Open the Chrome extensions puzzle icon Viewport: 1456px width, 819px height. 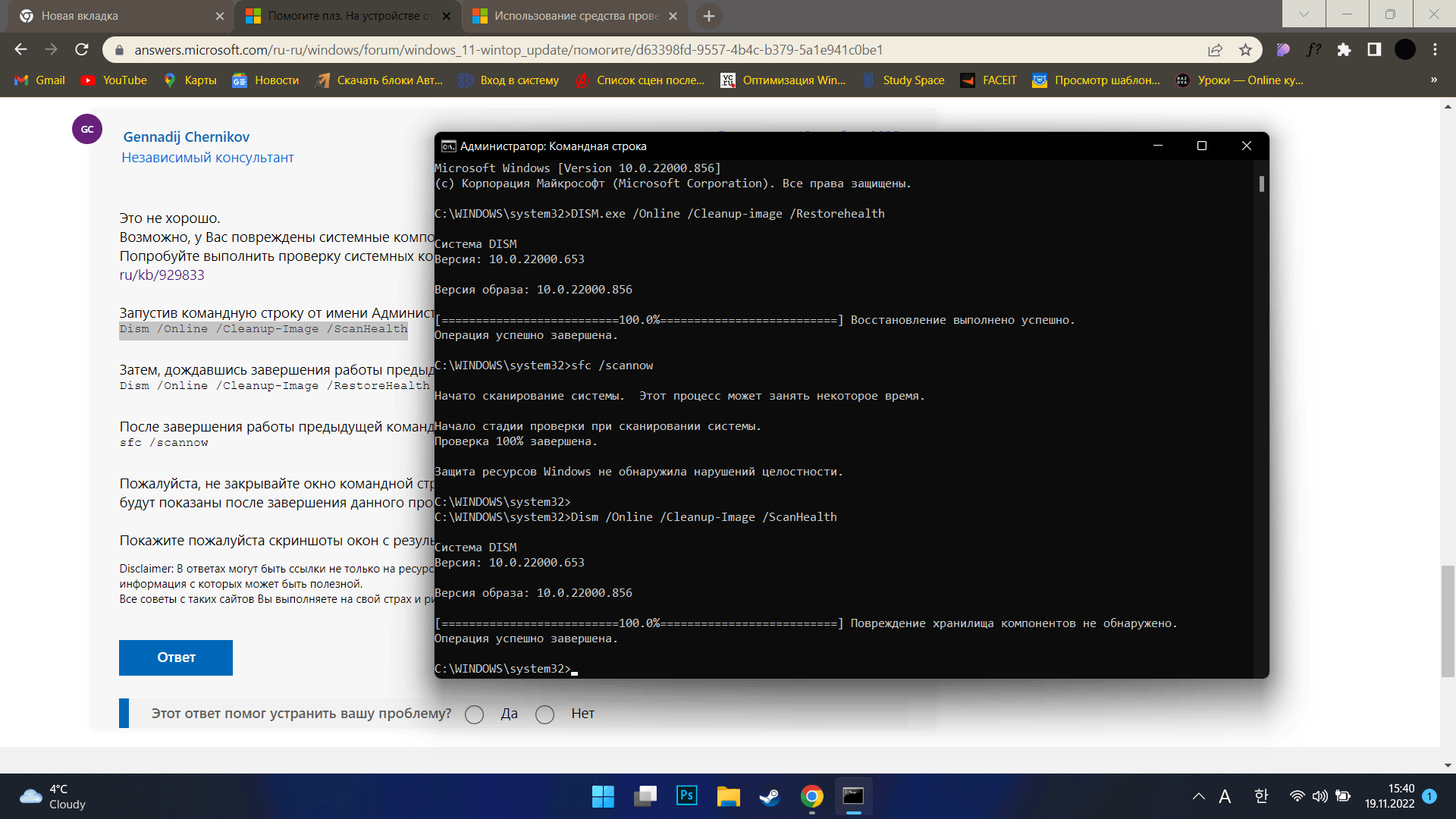1344,49
